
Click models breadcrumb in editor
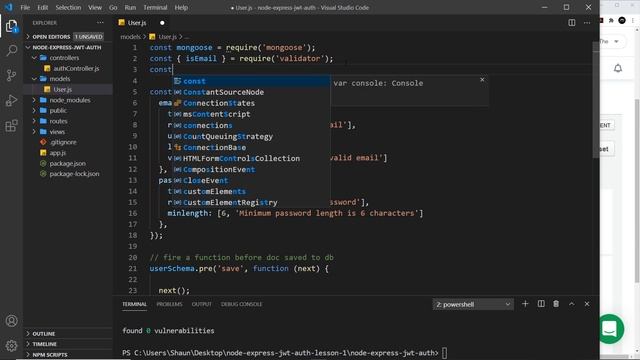130,37
